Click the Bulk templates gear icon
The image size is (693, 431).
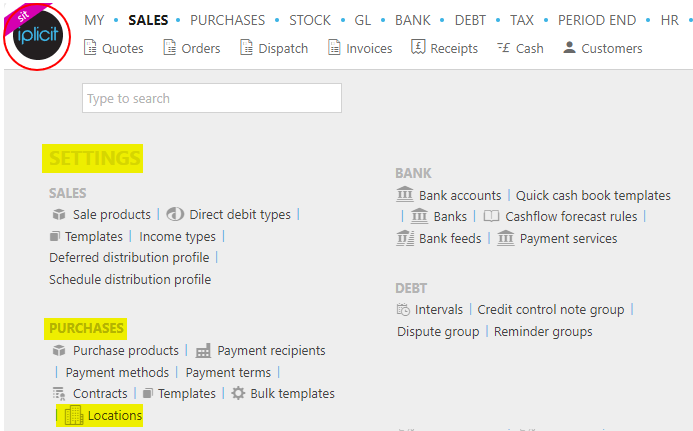[x=238, y=393]
